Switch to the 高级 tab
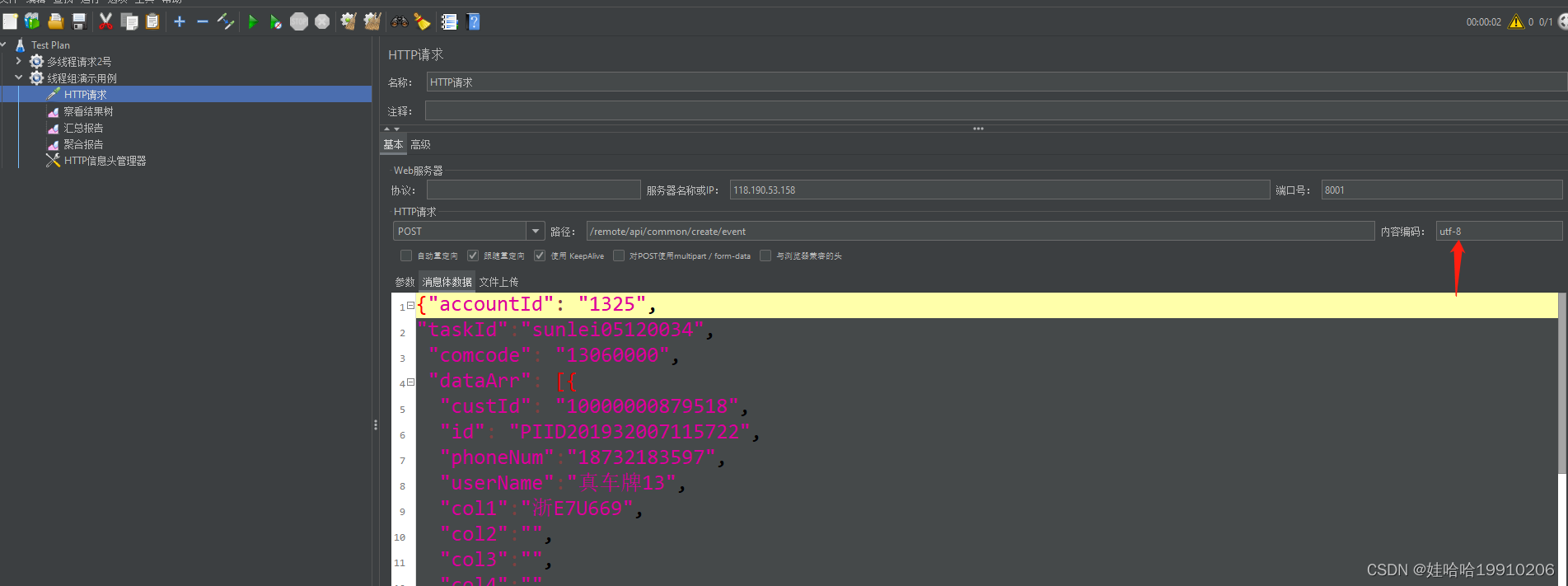This screenshot has width=1568, height=586. click(x=420, y=144)
